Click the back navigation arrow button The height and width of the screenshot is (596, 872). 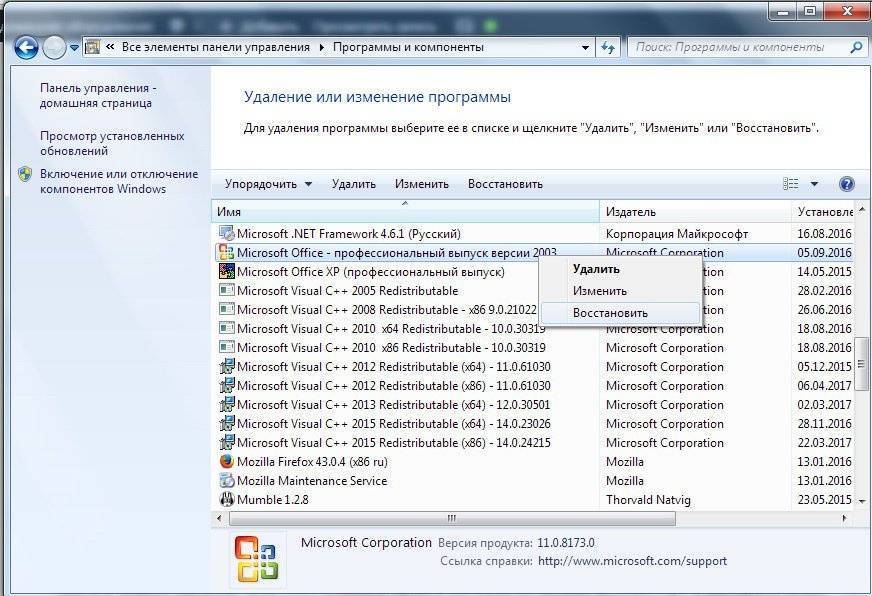(x=26, y=47)
